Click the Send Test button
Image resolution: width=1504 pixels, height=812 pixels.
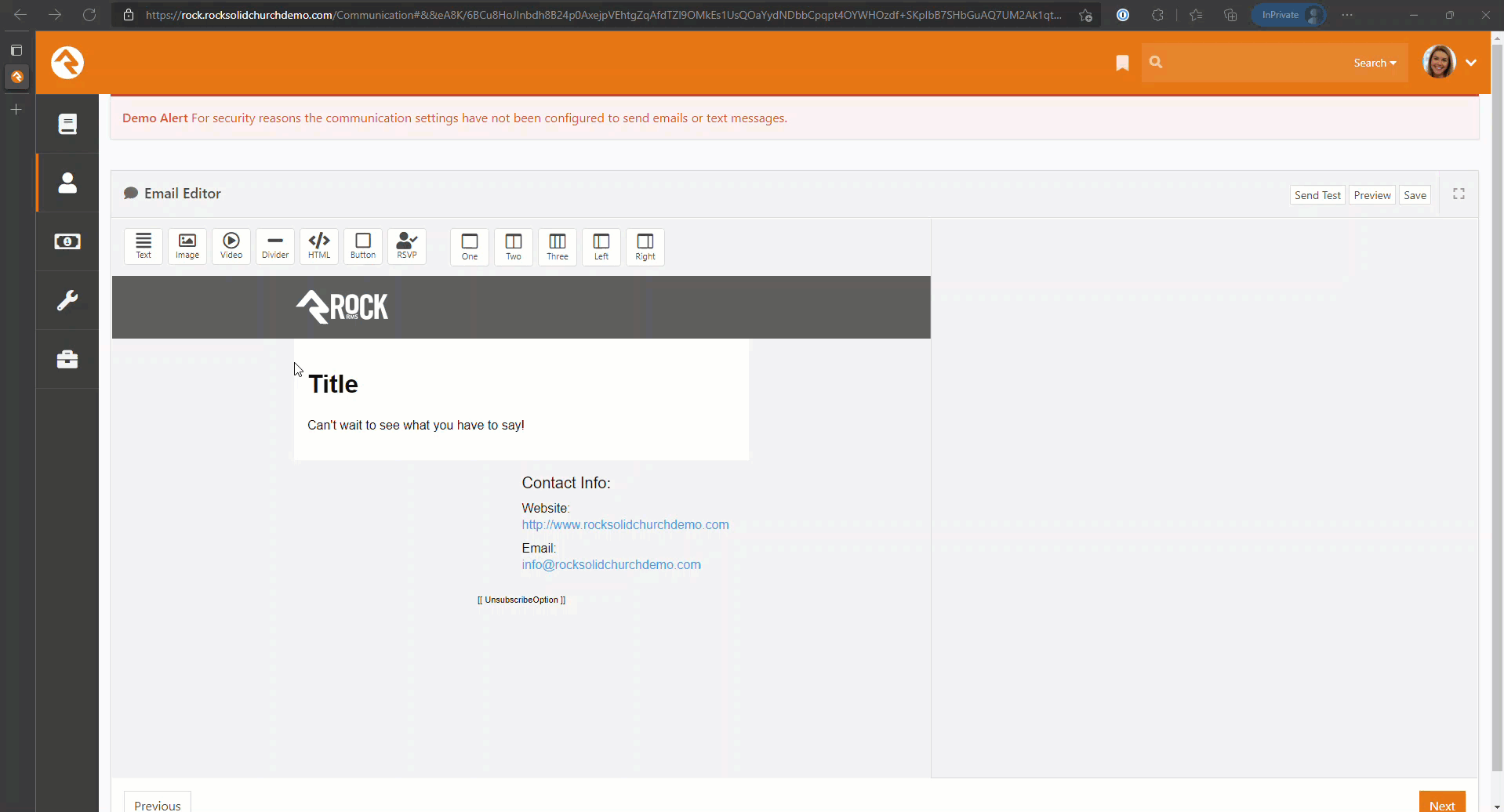coord(1317,195)
